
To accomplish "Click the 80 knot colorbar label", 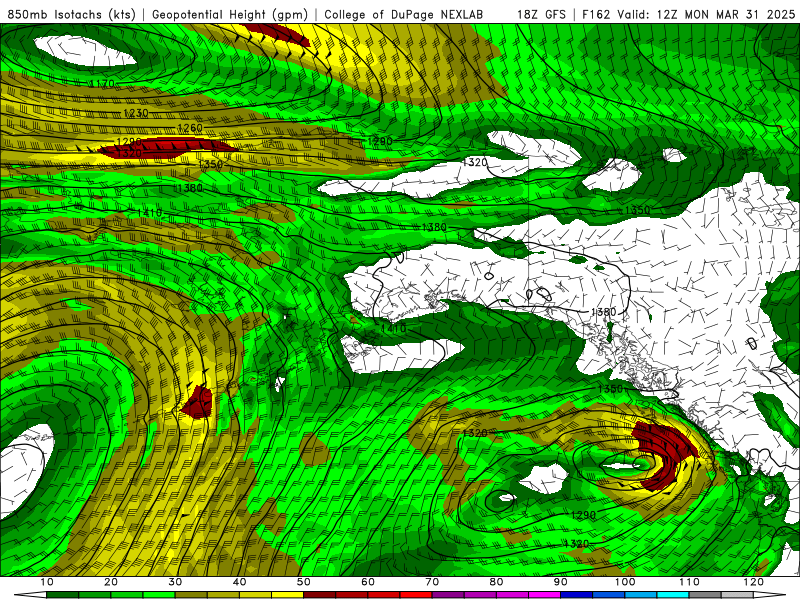I will pos(496,582).
